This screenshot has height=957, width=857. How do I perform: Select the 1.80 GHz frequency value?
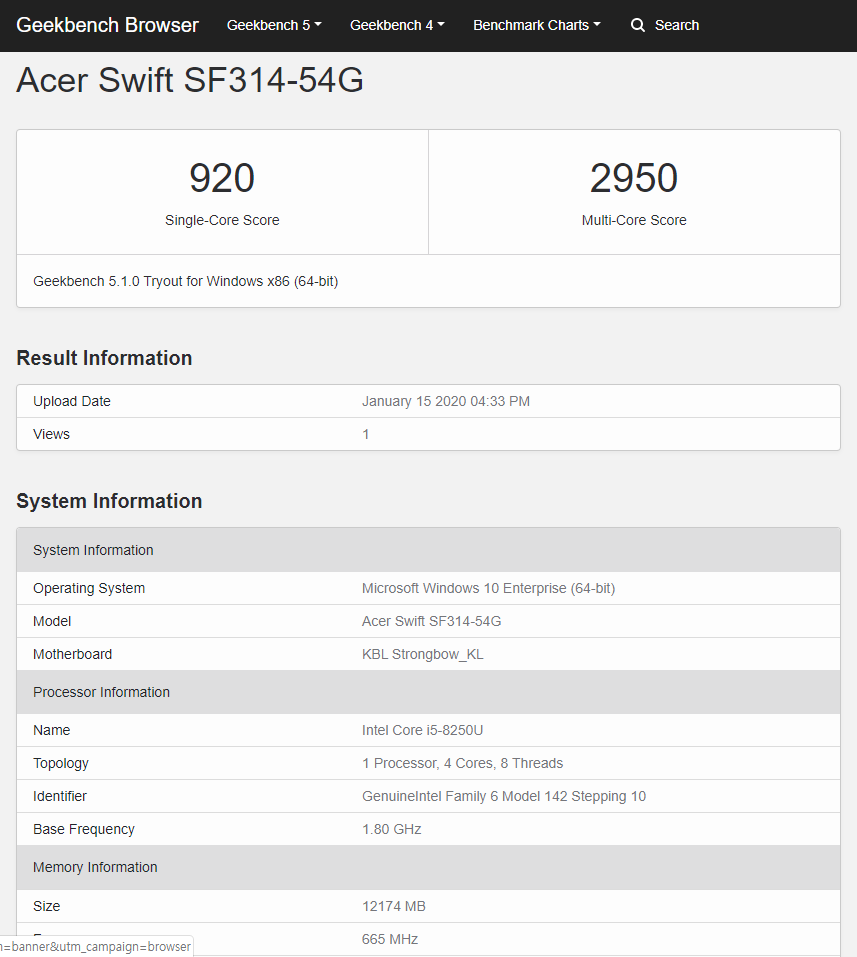pyautogui.click(x=392, y=829)
